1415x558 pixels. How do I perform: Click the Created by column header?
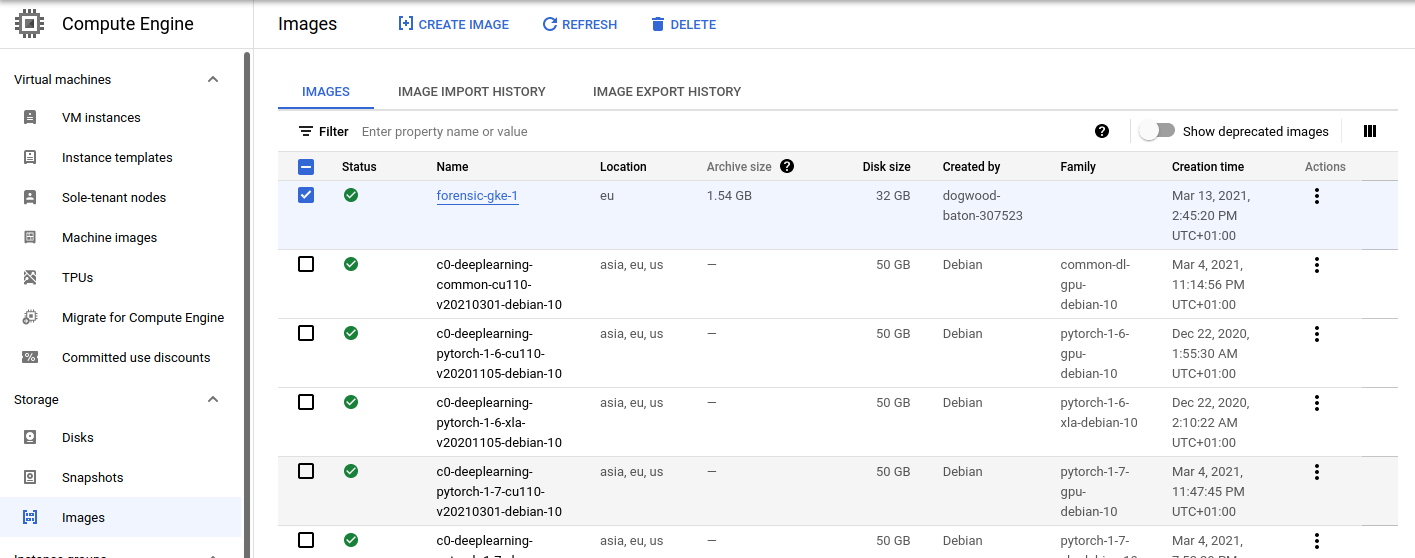pyautogui.click(x=971, y=167)
